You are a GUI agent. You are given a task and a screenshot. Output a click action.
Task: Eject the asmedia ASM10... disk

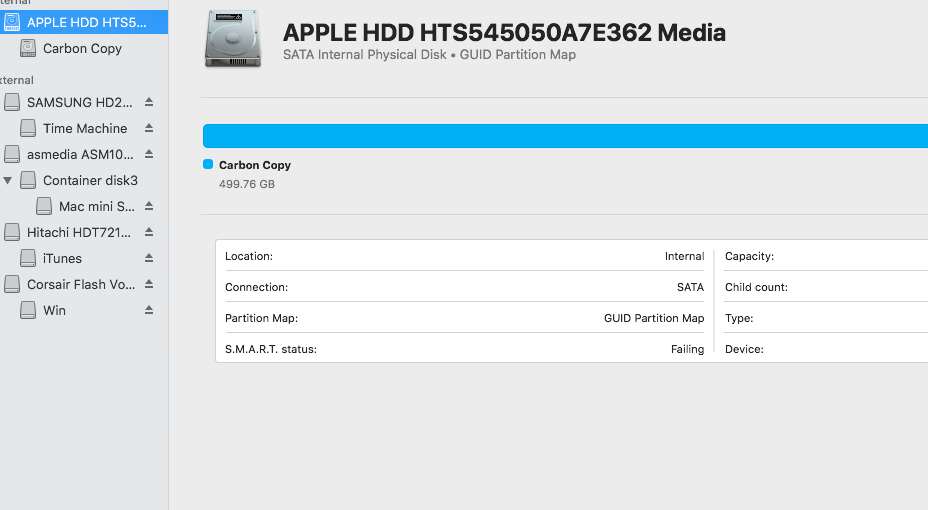149,154
